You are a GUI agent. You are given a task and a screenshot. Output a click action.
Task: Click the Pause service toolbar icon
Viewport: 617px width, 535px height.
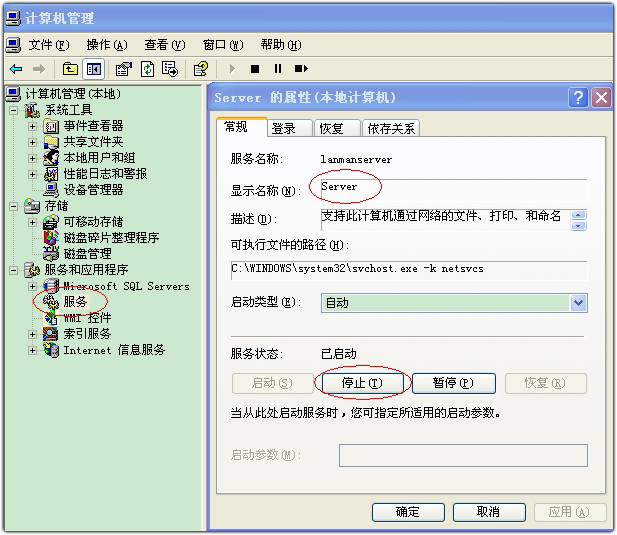point(278,69)
